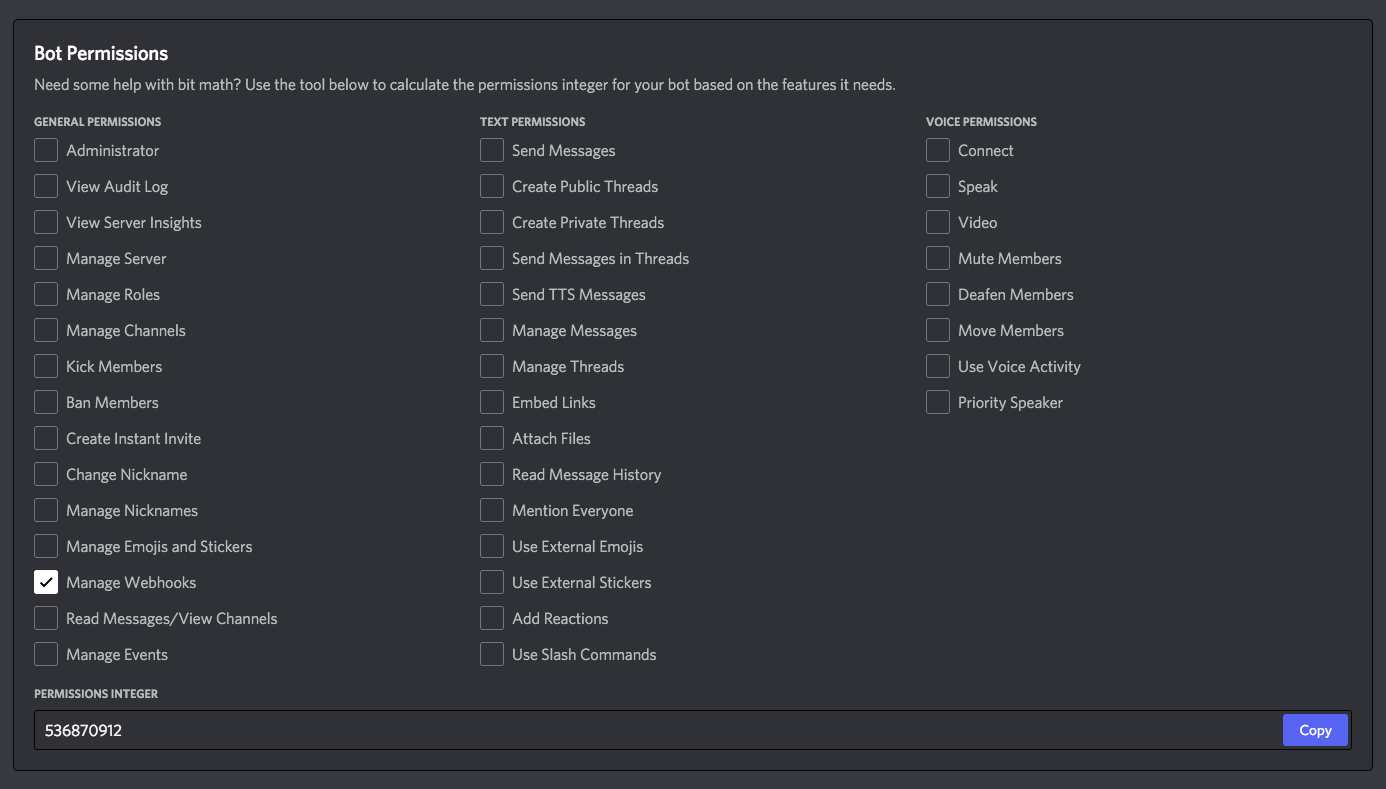
Task: Enable the Embed Links permission
Action: 491,402
